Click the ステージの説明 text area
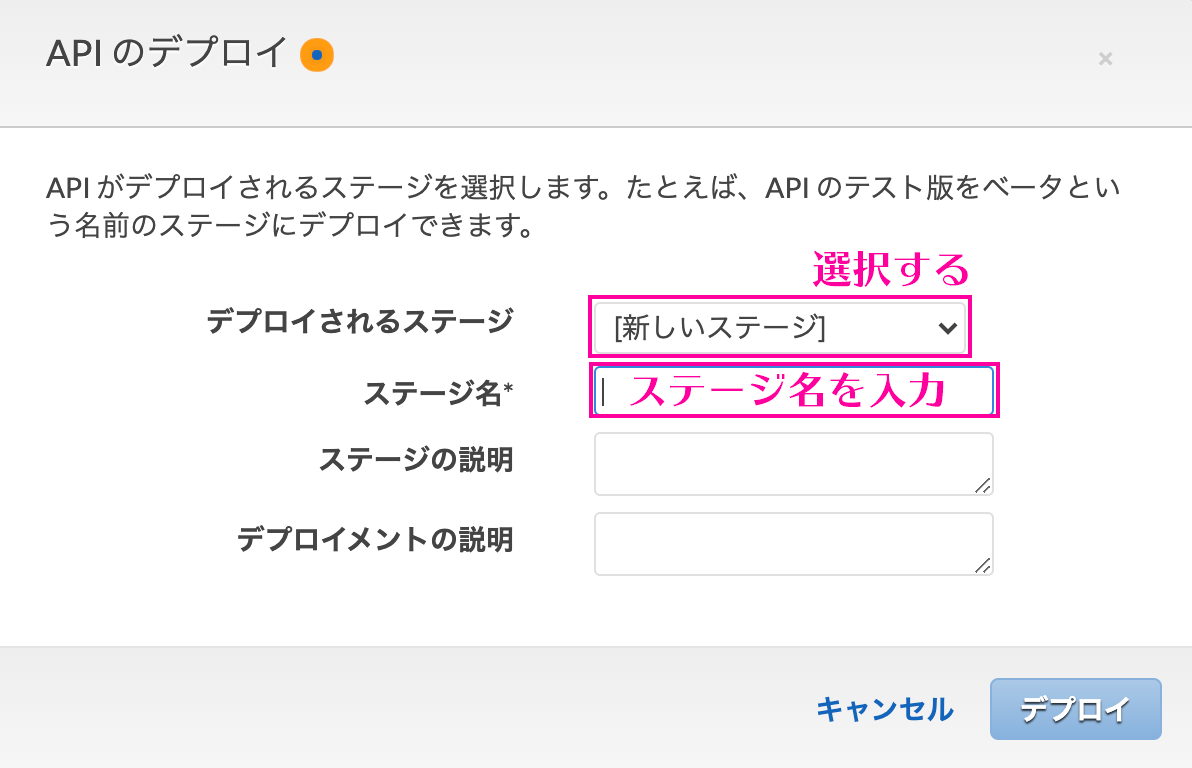 pos(793,463)
